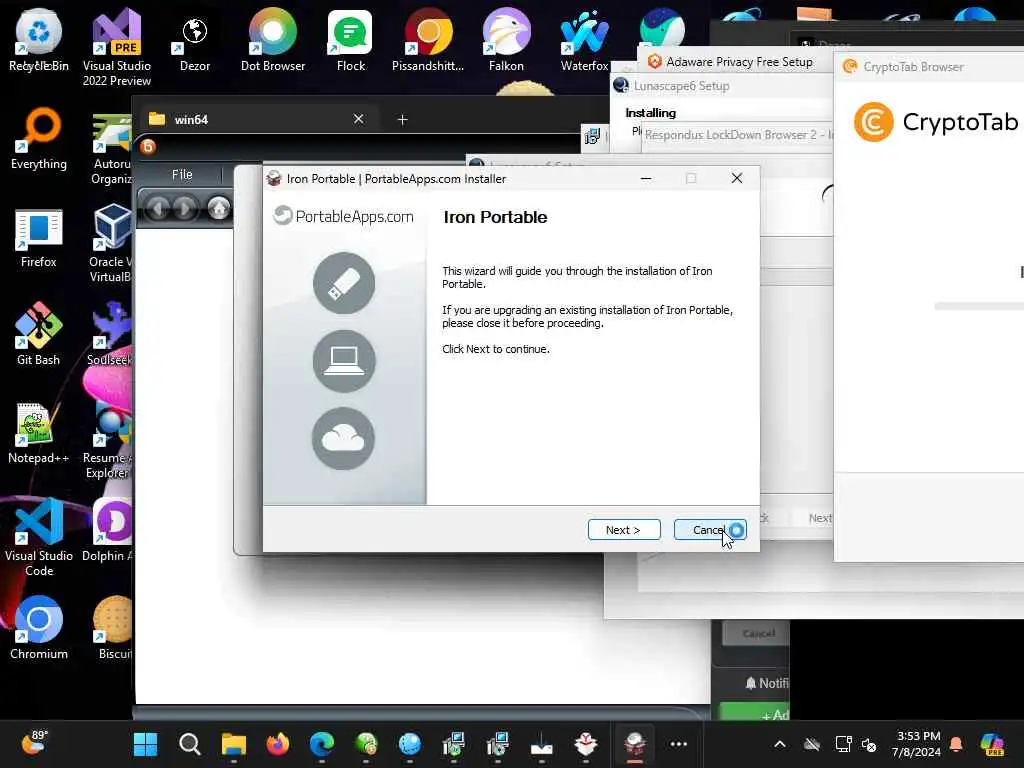
Task: Close the win64 File Explorer tab
Action: click(x=359, y=119)
